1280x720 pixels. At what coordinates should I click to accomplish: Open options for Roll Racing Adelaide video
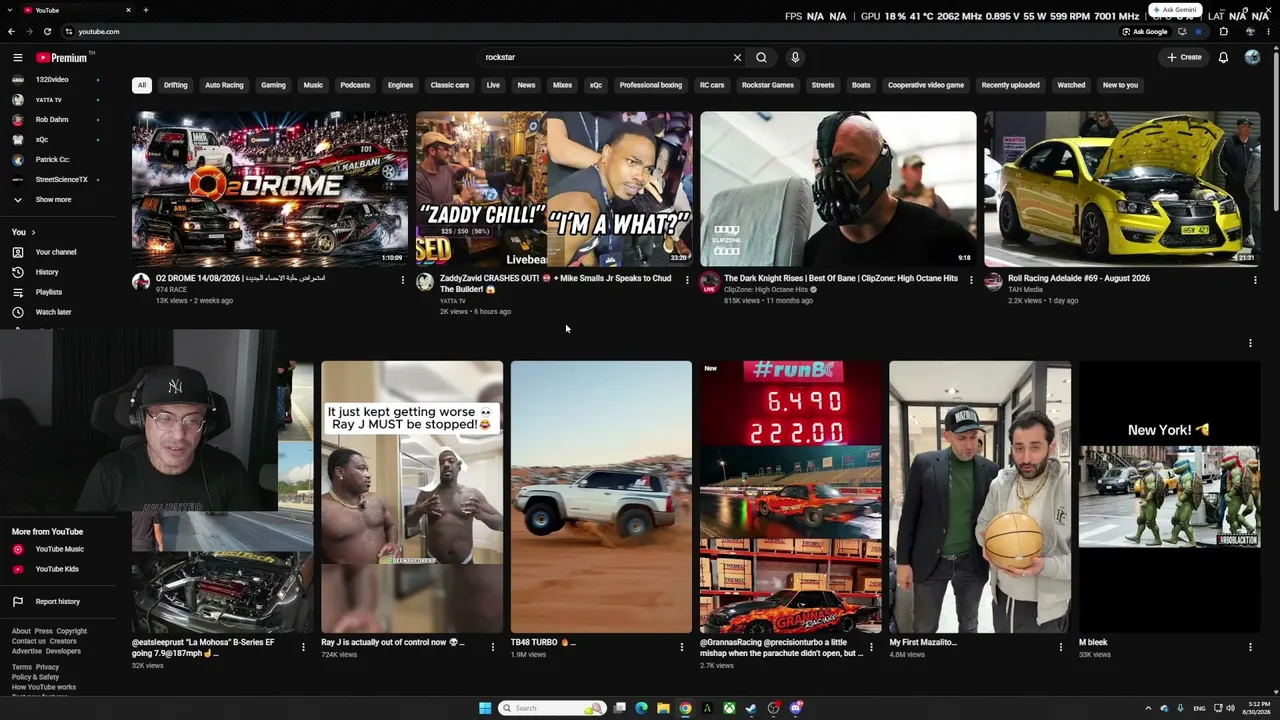pos(1255,280)
